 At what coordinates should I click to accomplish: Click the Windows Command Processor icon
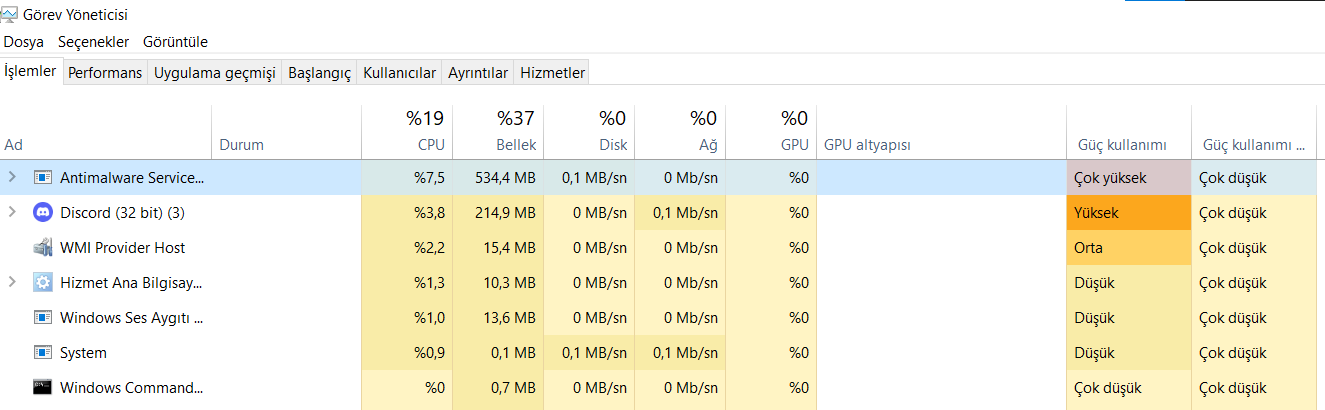click(x=43, y=388)
